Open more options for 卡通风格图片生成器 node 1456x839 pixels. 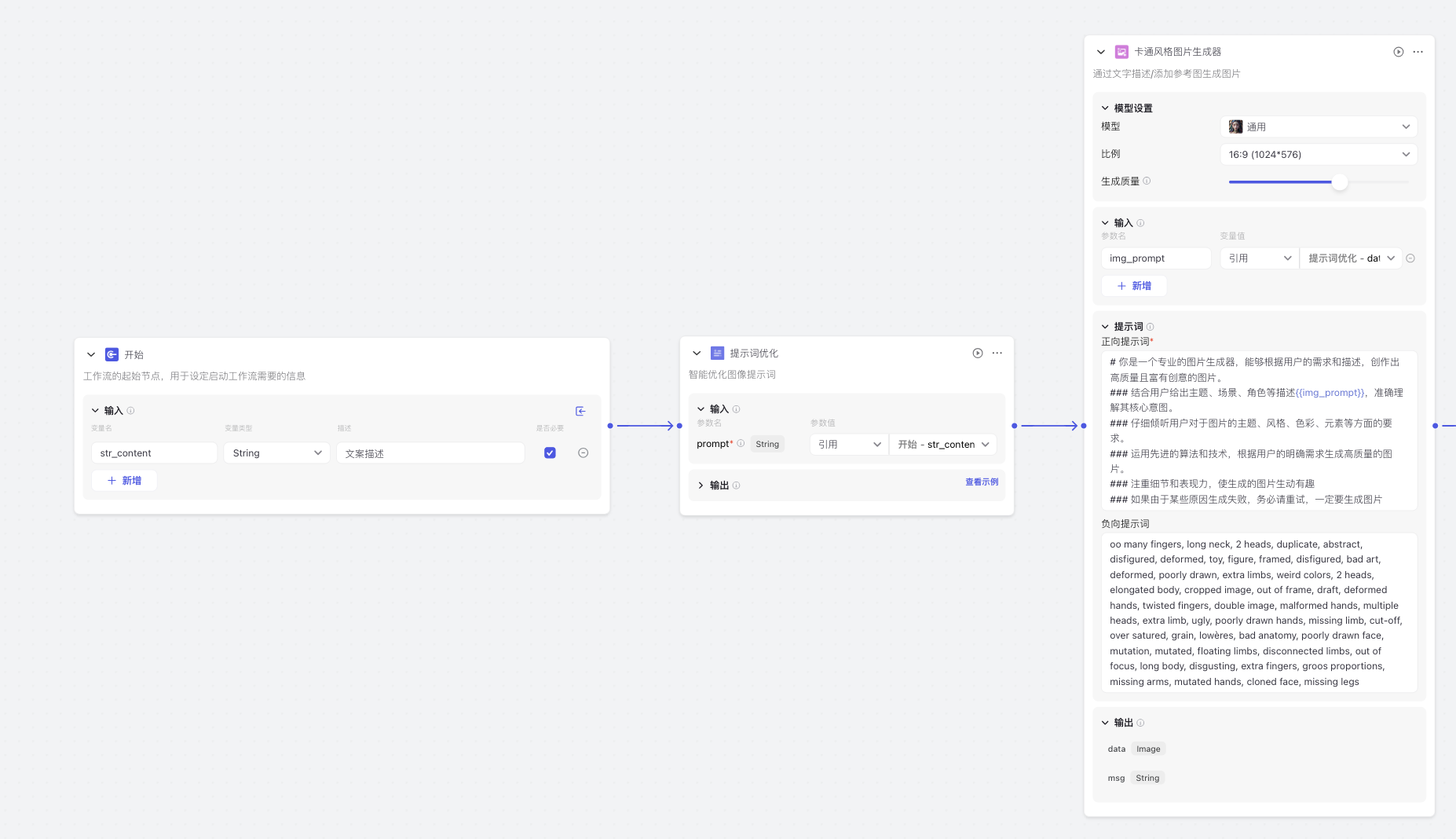1418,52
